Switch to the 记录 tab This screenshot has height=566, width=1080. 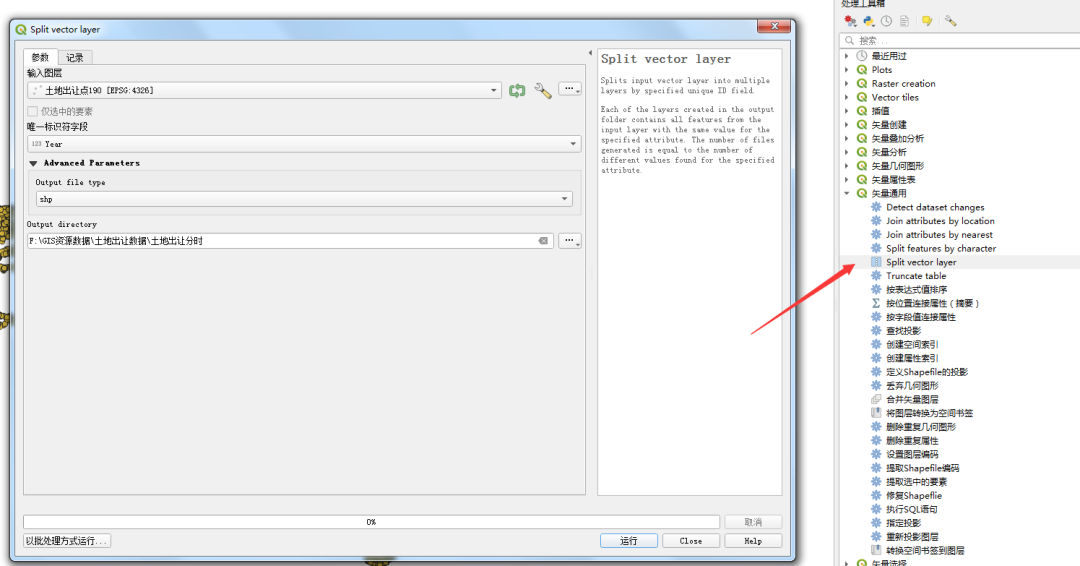tap(75, 58)
